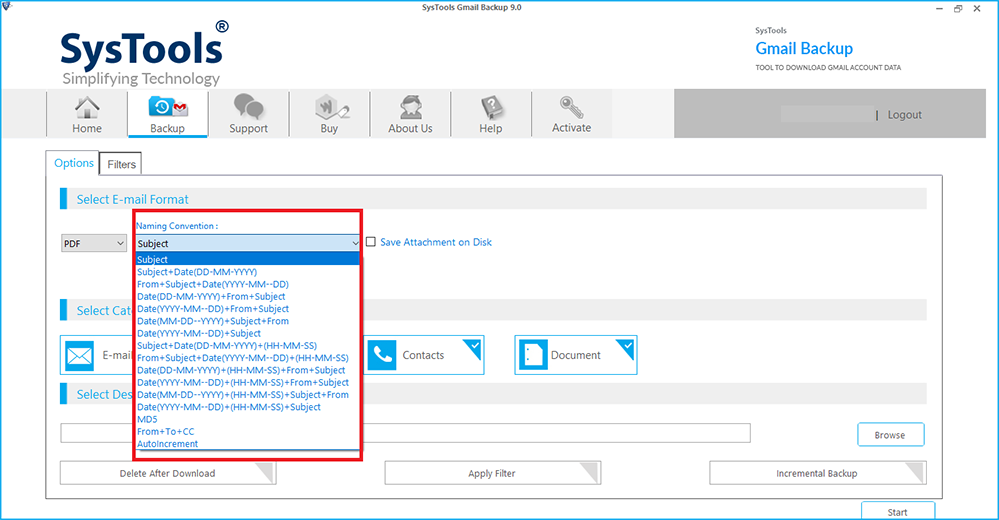This screenshot has width=999, height=520.
Task: Click the Apply Filter button
Action: click(x=492, y=473)
